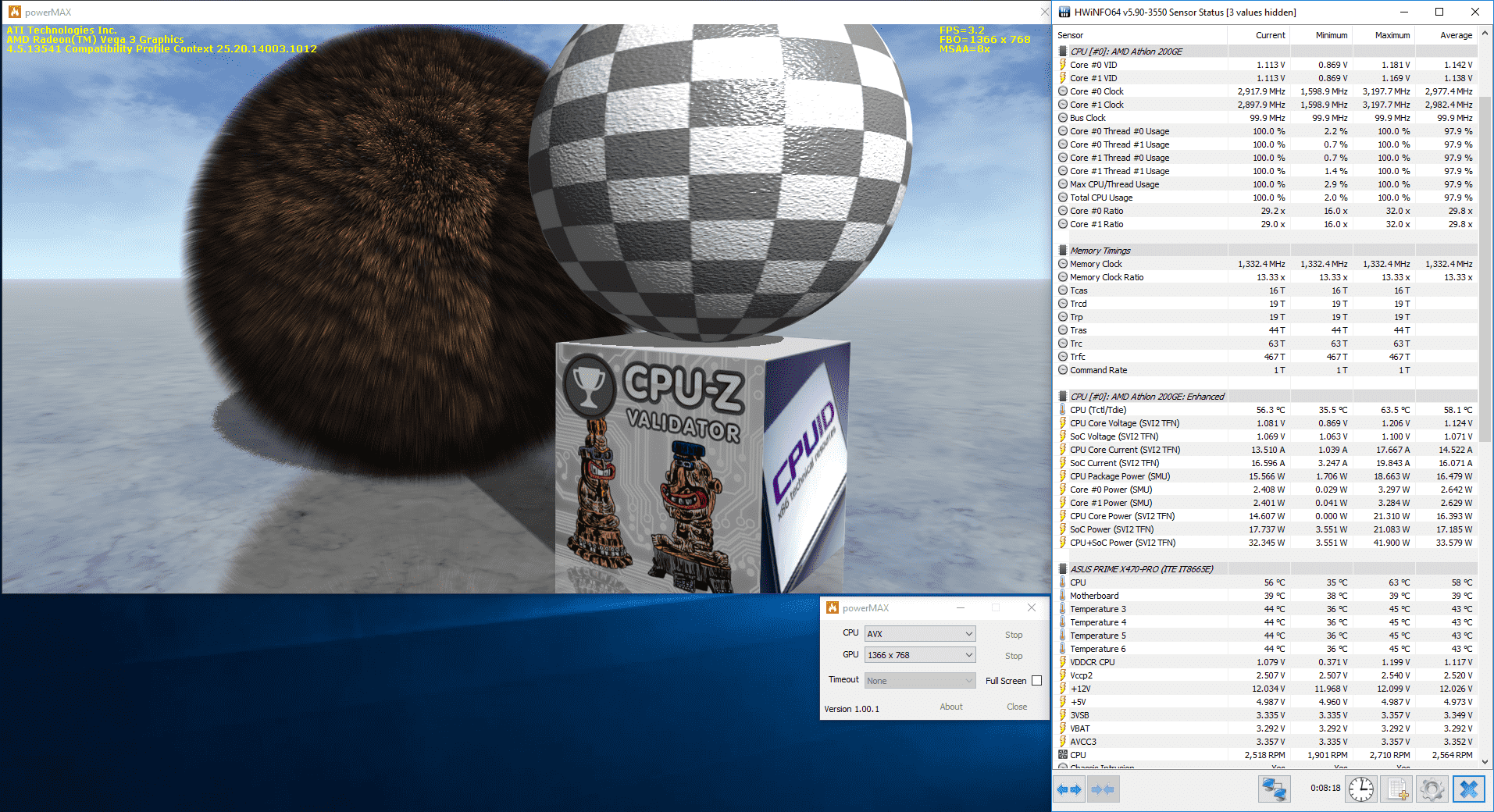Viewport: 1494px width, 812px height.
Task: Open the GPU resolution 1366 x 768 dropdown
Action: (920, 655)
